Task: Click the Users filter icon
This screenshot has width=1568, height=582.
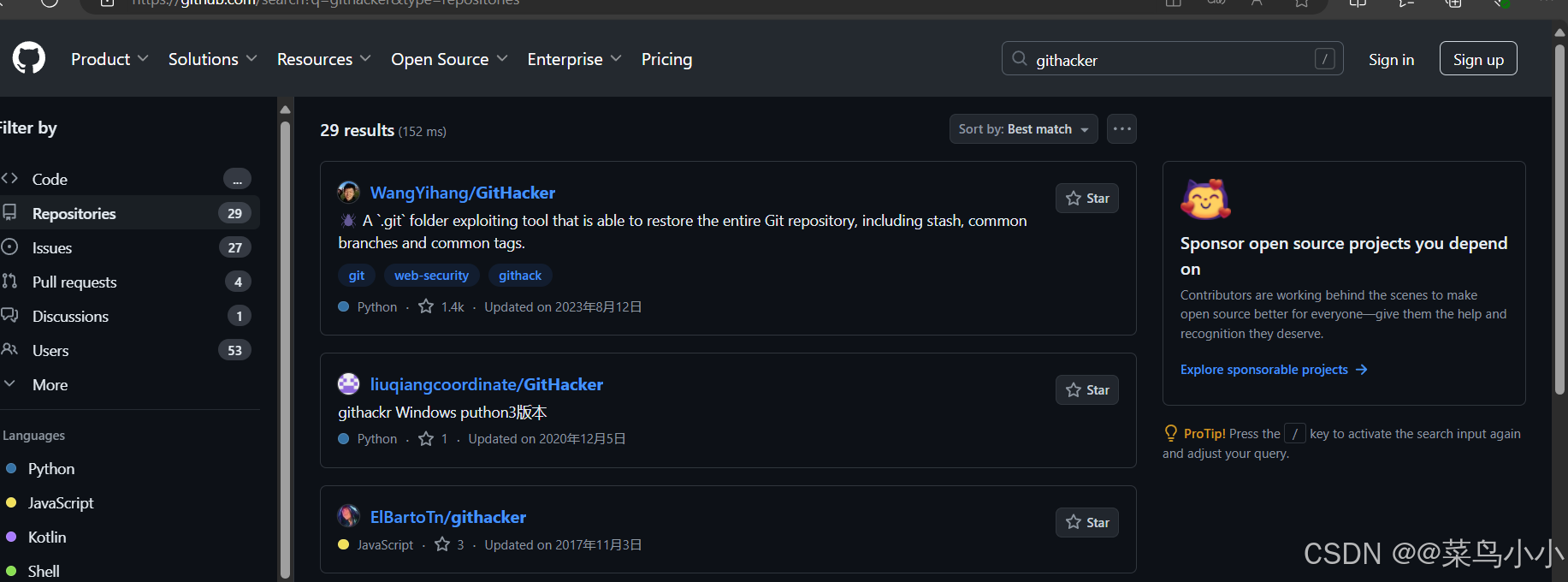Action: click(9, 350)
